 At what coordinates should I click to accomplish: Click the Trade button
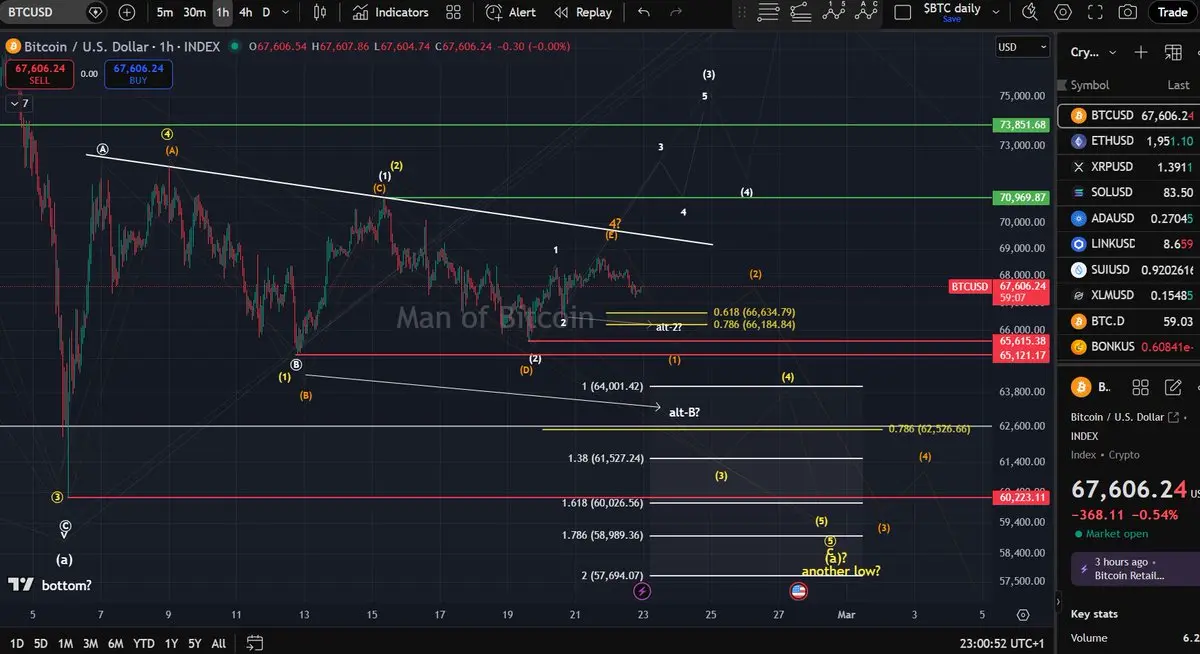pos(1172,12)
